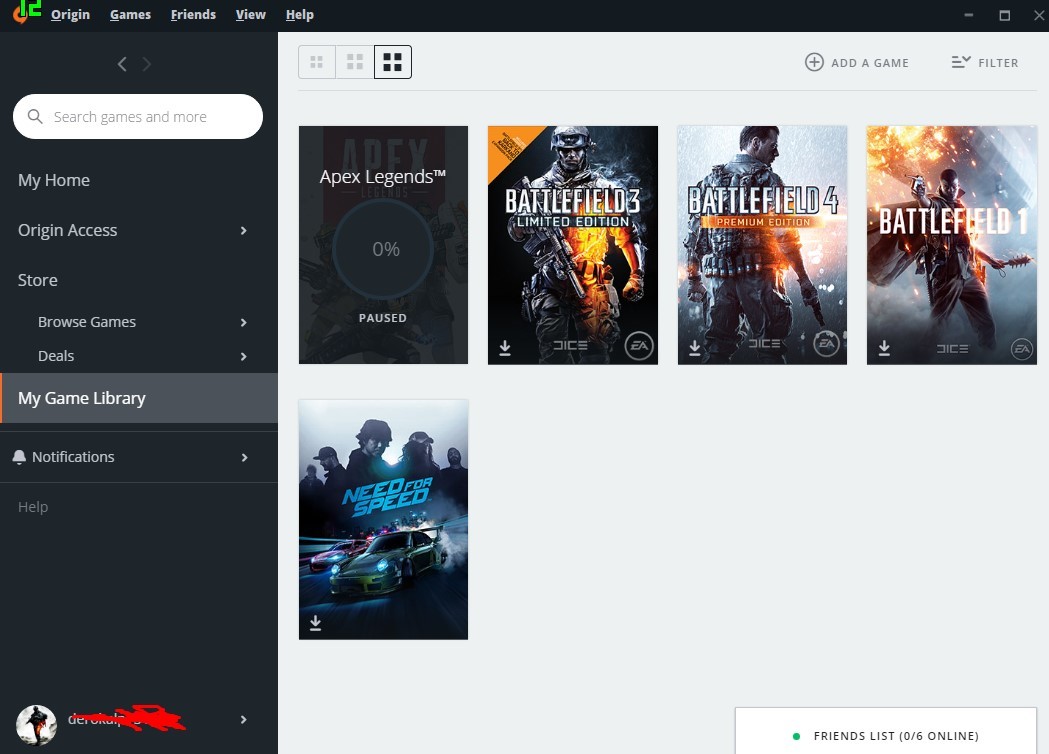
Task: Open the Origin menu
Action: click(70, 15)
